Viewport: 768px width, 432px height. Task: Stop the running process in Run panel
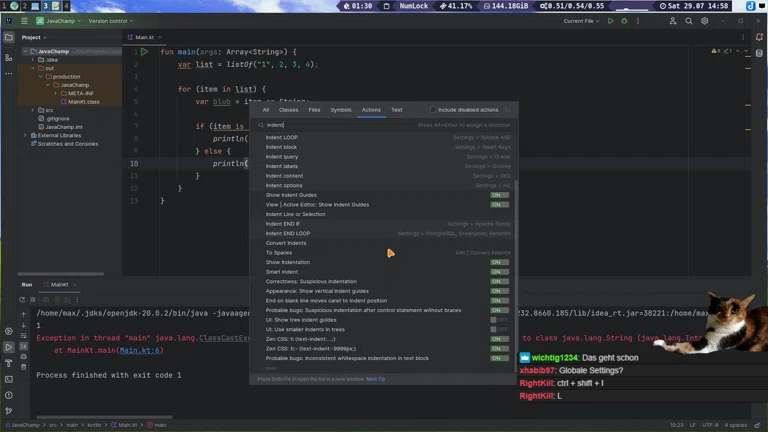point(33,300)
